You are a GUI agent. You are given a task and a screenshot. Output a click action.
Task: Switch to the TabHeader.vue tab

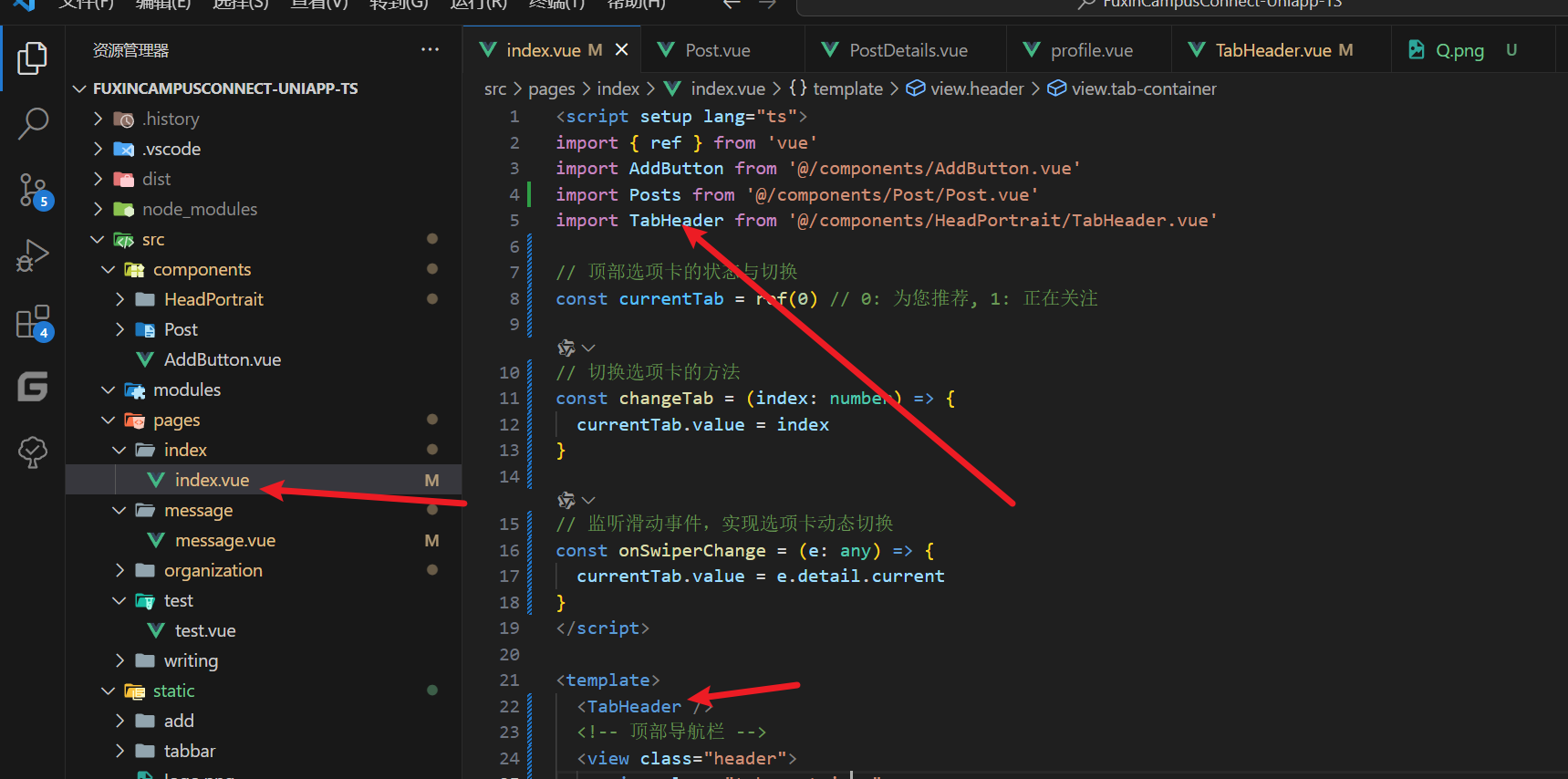[x=1283, y=50]
